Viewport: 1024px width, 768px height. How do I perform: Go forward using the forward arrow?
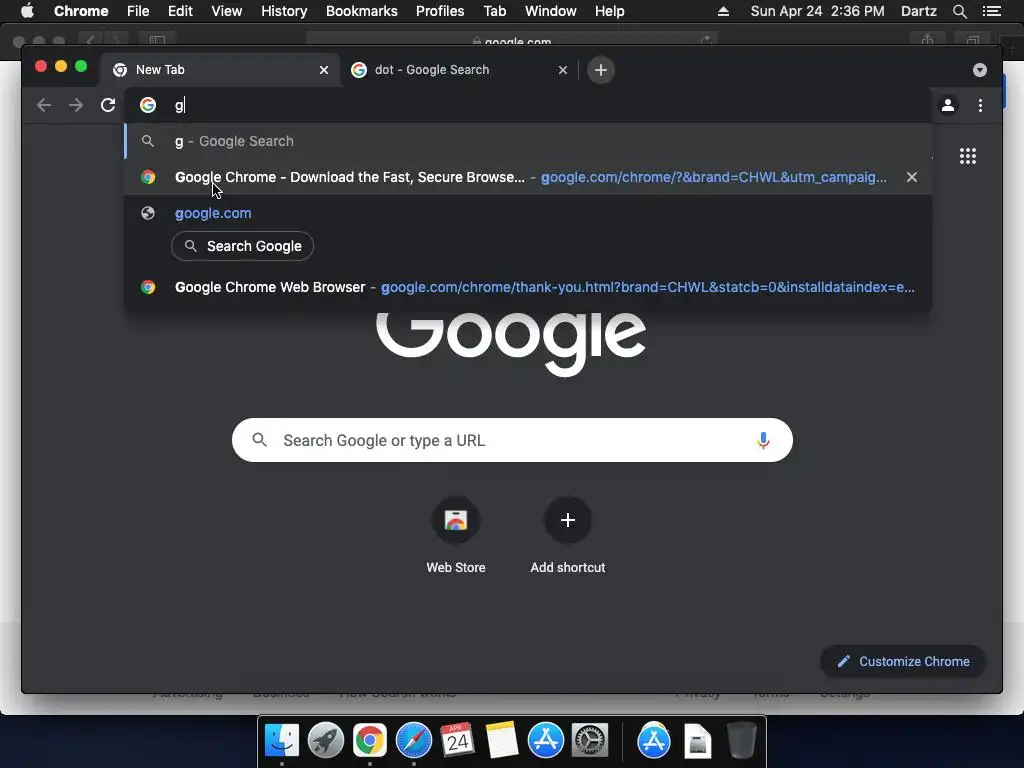tap(76, 105)
